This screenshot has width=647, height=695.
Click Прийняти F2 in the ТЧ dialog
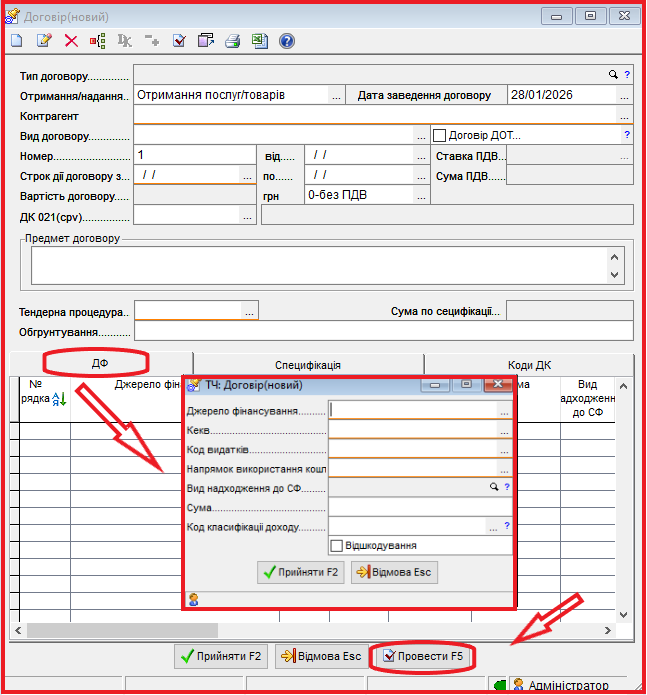(x=300, y=573)
